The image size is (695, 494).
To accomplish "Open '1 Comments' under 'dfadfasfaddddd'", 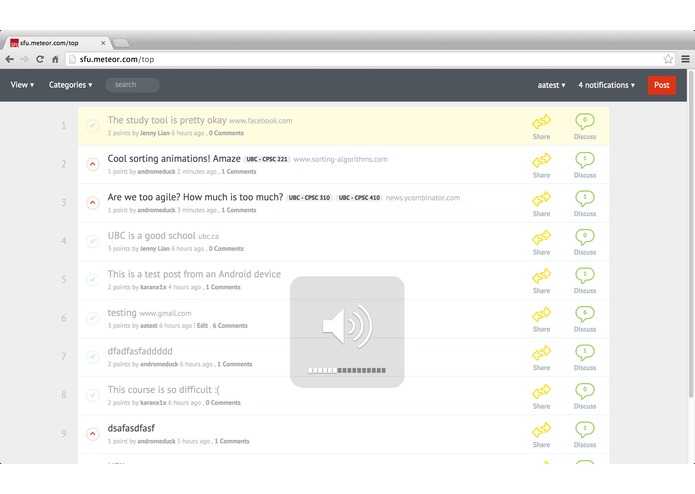I will pyautogui.click(x=235, y=364).
